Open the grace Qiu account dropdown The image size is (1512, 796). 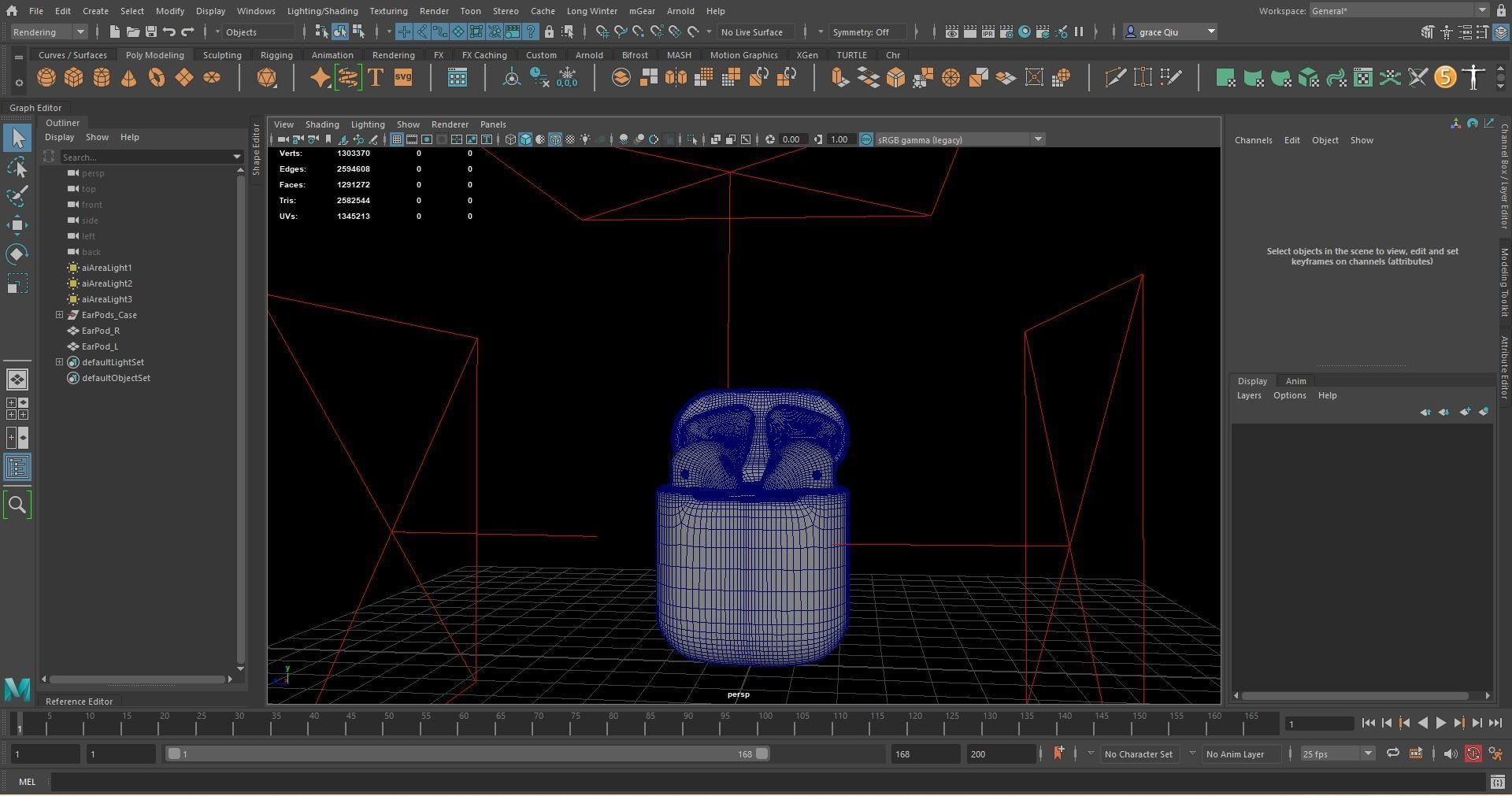click(x=1170, y=32)
